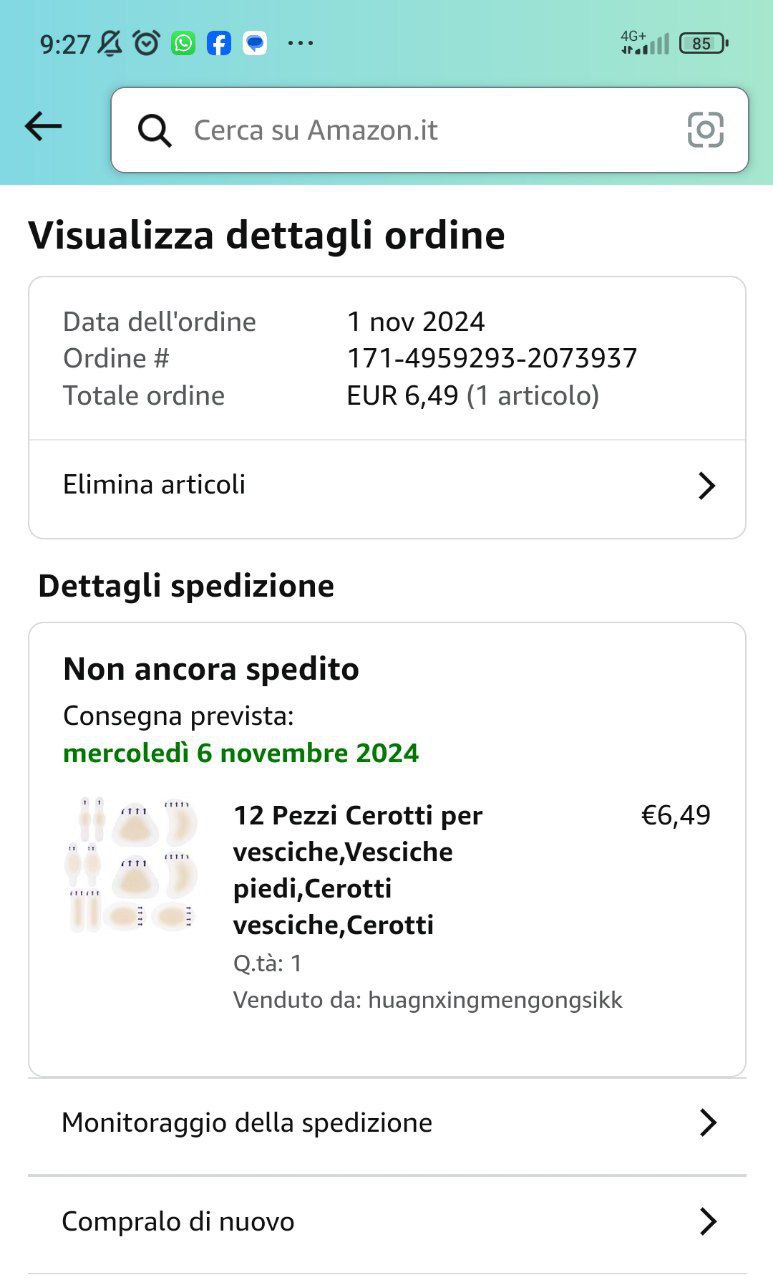Tap the search magnifier icon
The width and height of the screenshot is (773, 1280).
pyautogui.click(x=154, y=130)
